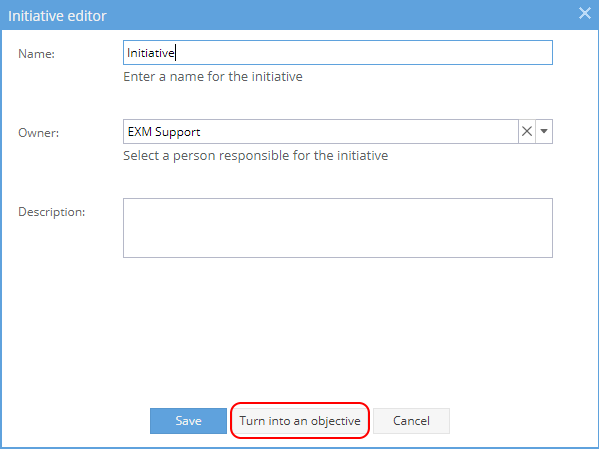599x449 pixels.
Task: Click Turn into an objective button
Action: [x=300, y=421]
